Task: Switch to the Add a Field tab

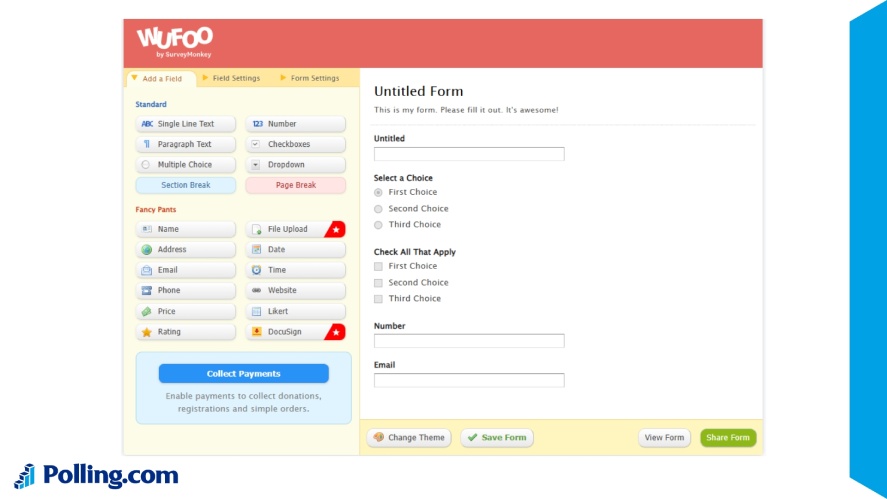Action: point(161,79)
